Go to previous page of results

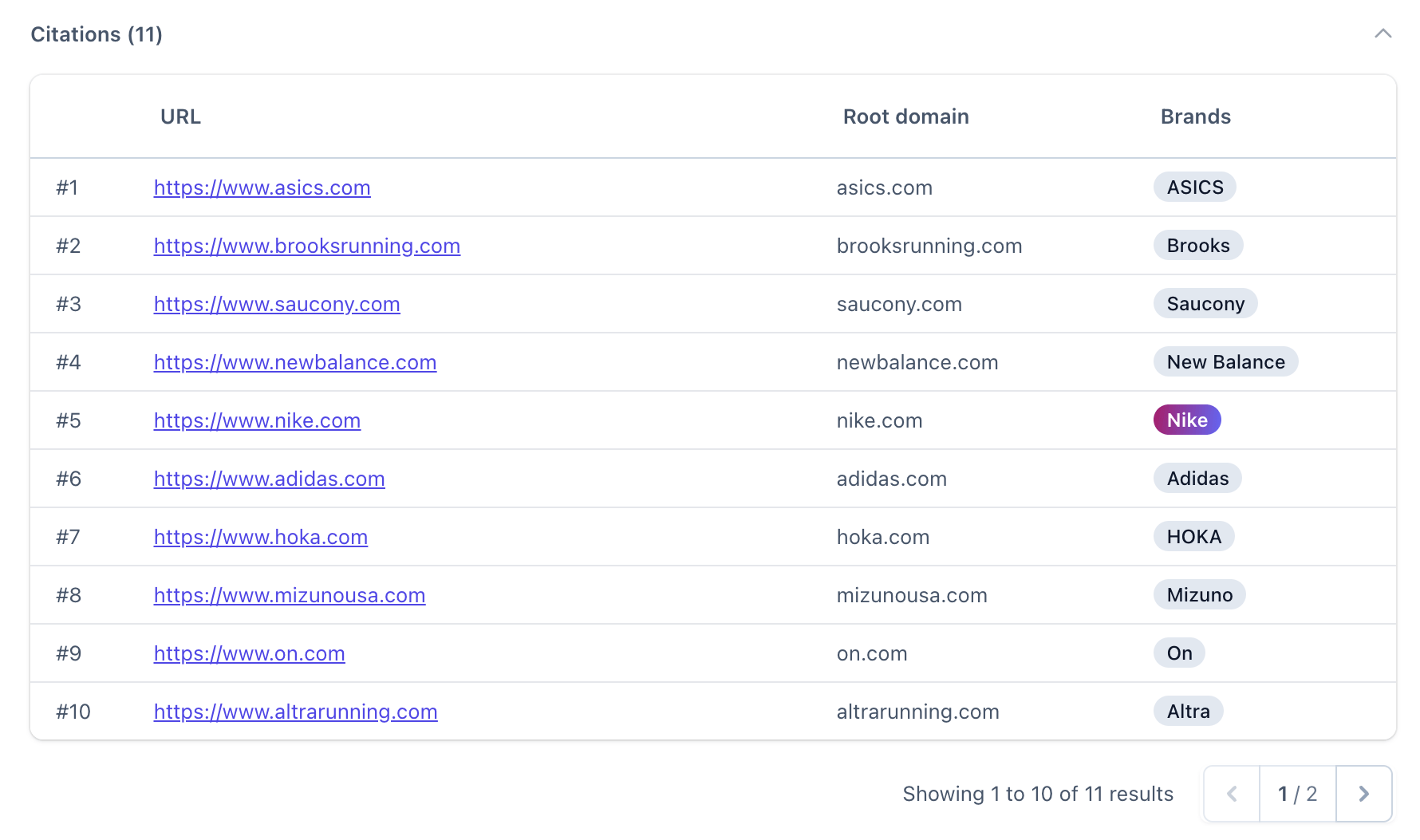[x=1232, y=794]
